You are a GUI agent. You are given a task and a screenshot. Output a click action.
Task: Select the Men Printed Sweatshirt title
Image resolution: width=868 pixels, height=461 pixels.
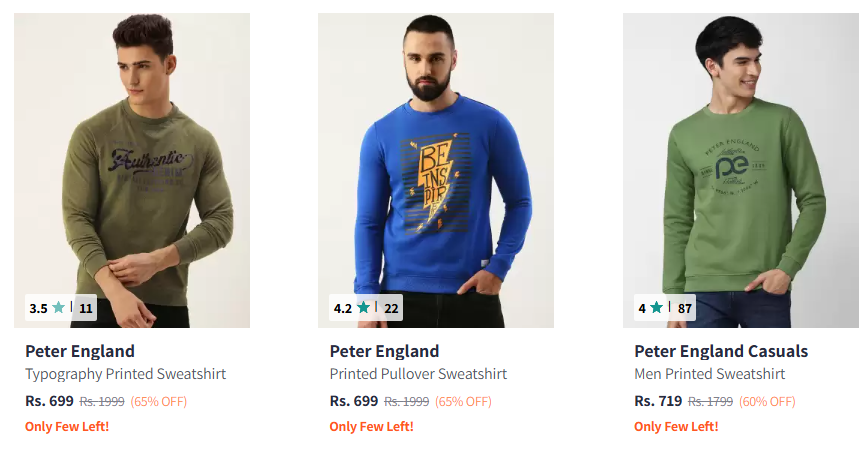709,374
